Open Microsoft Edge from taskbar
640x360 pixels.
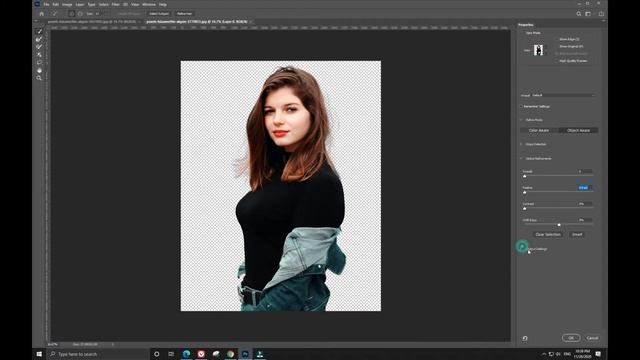pos(187,354)
